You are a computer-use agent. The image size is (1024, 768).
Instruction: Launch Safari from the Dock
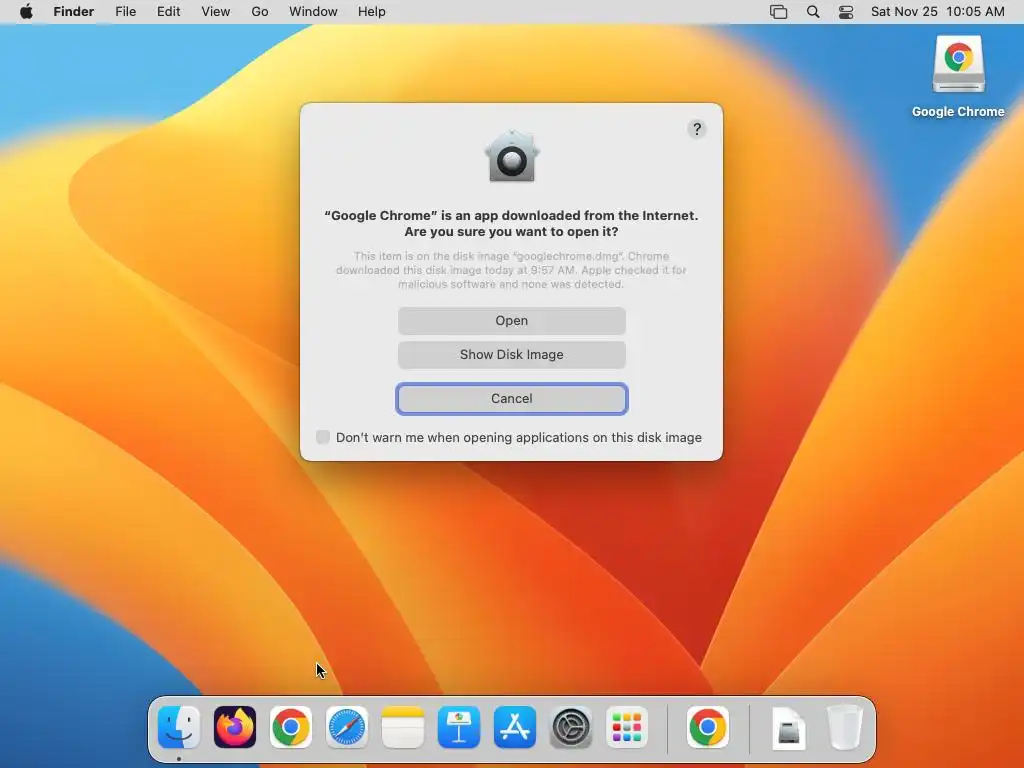click(x=347, y=727)
